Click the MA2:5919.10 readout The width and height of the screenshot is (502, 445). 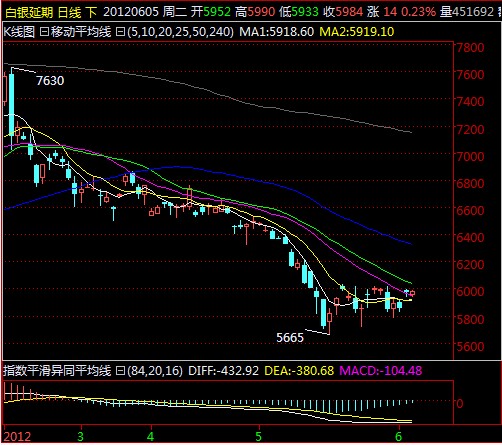[357, 32]
